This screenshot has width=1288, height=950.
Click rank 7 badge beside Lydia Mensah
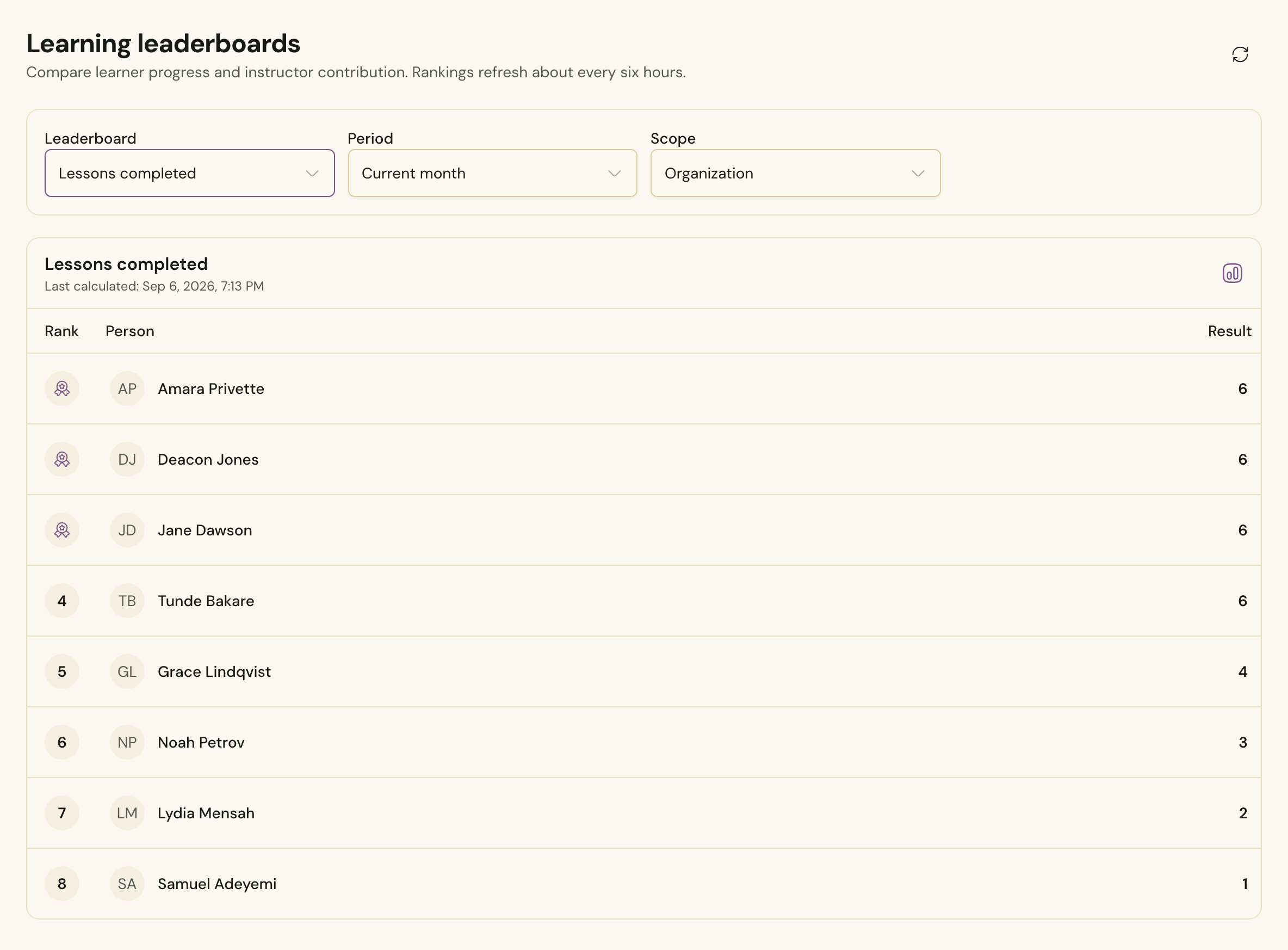62,813
